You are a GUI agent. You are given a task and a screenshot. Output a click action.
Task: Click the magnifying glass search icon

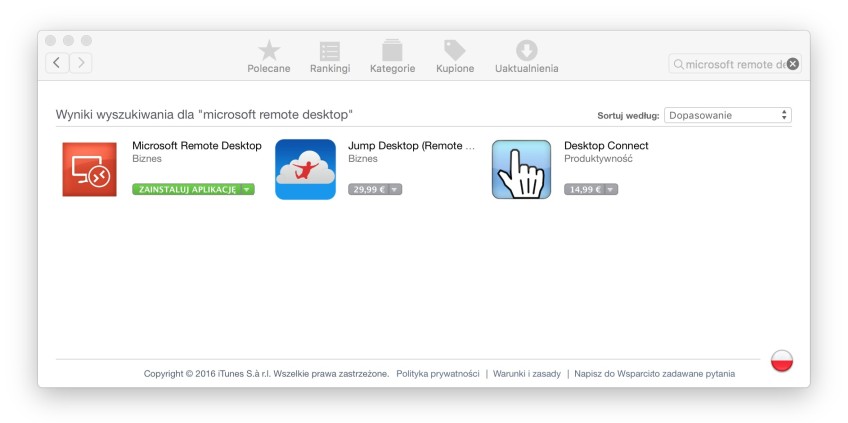[678, 64]
